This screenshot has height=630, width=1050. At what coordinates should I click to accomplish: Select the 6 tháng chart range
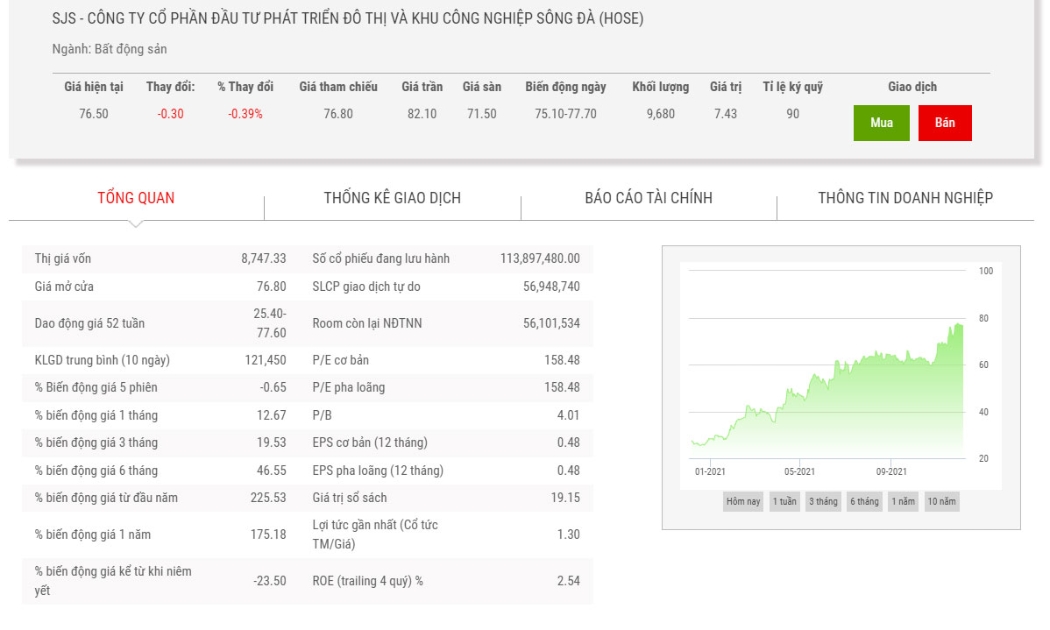pyautogui.click(x=865, y=501)
